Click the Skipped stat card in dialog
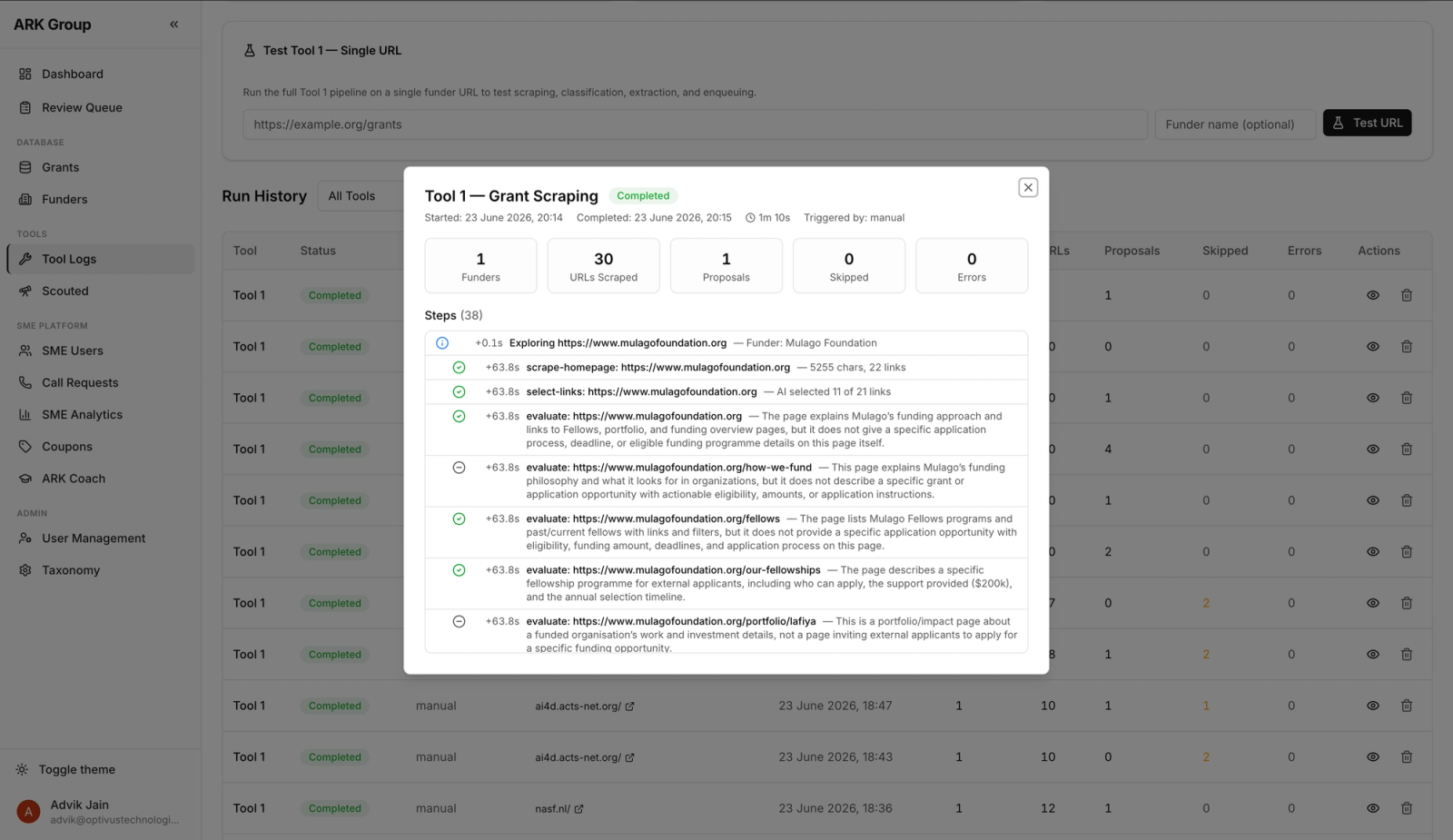The image size is (1453, 840). (849, 266)
